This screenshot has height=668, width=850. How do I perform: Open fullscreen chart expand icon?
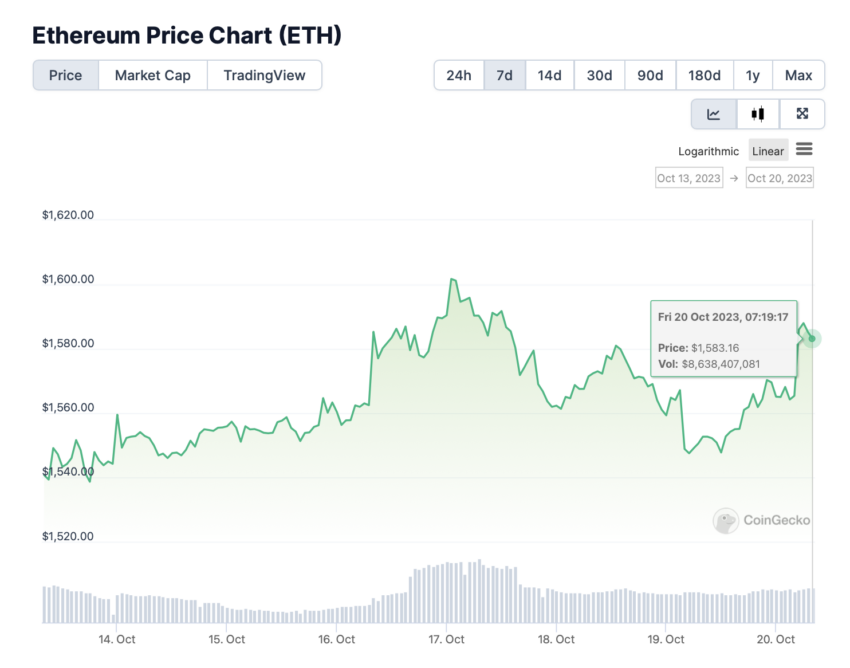click(x=802, y=114)
